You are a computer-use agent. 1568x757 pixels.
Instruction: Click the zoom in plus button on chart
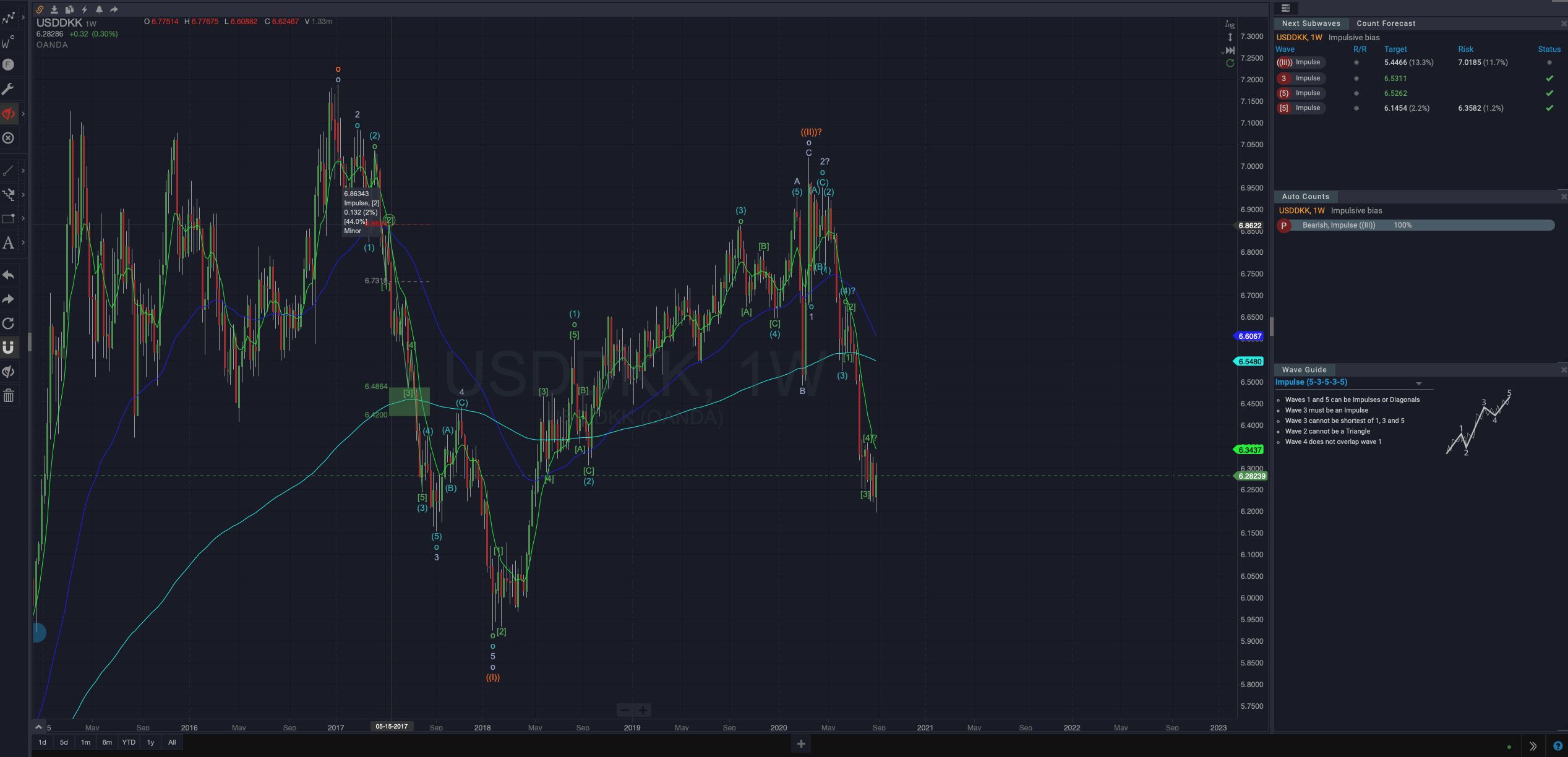(643, 710)
